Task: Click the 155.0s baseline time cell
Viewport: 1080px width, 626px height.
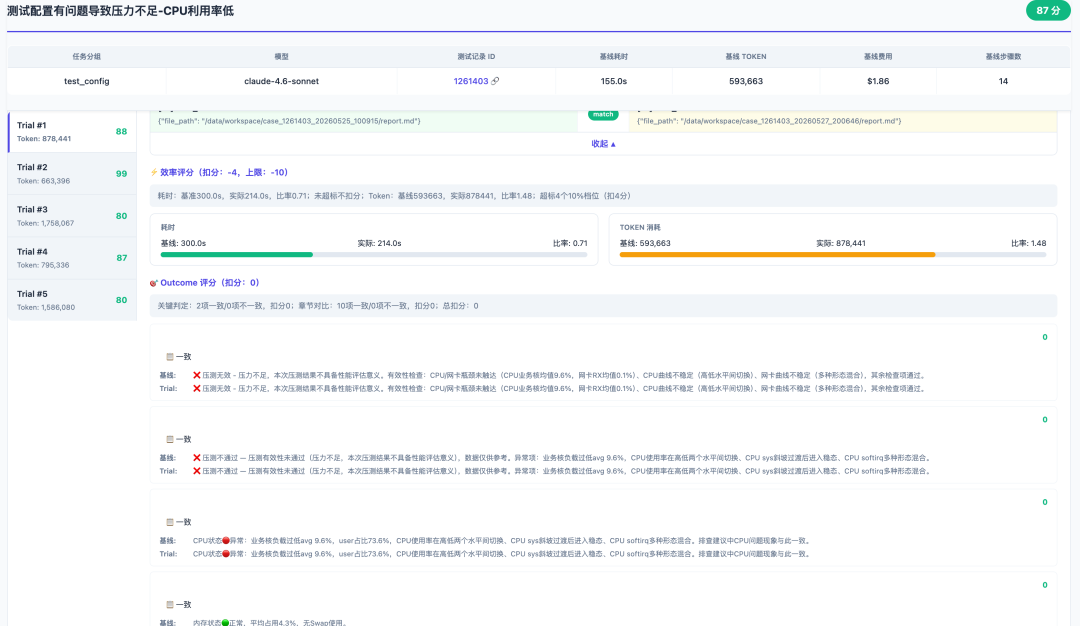Action: [x=613, y=81]
